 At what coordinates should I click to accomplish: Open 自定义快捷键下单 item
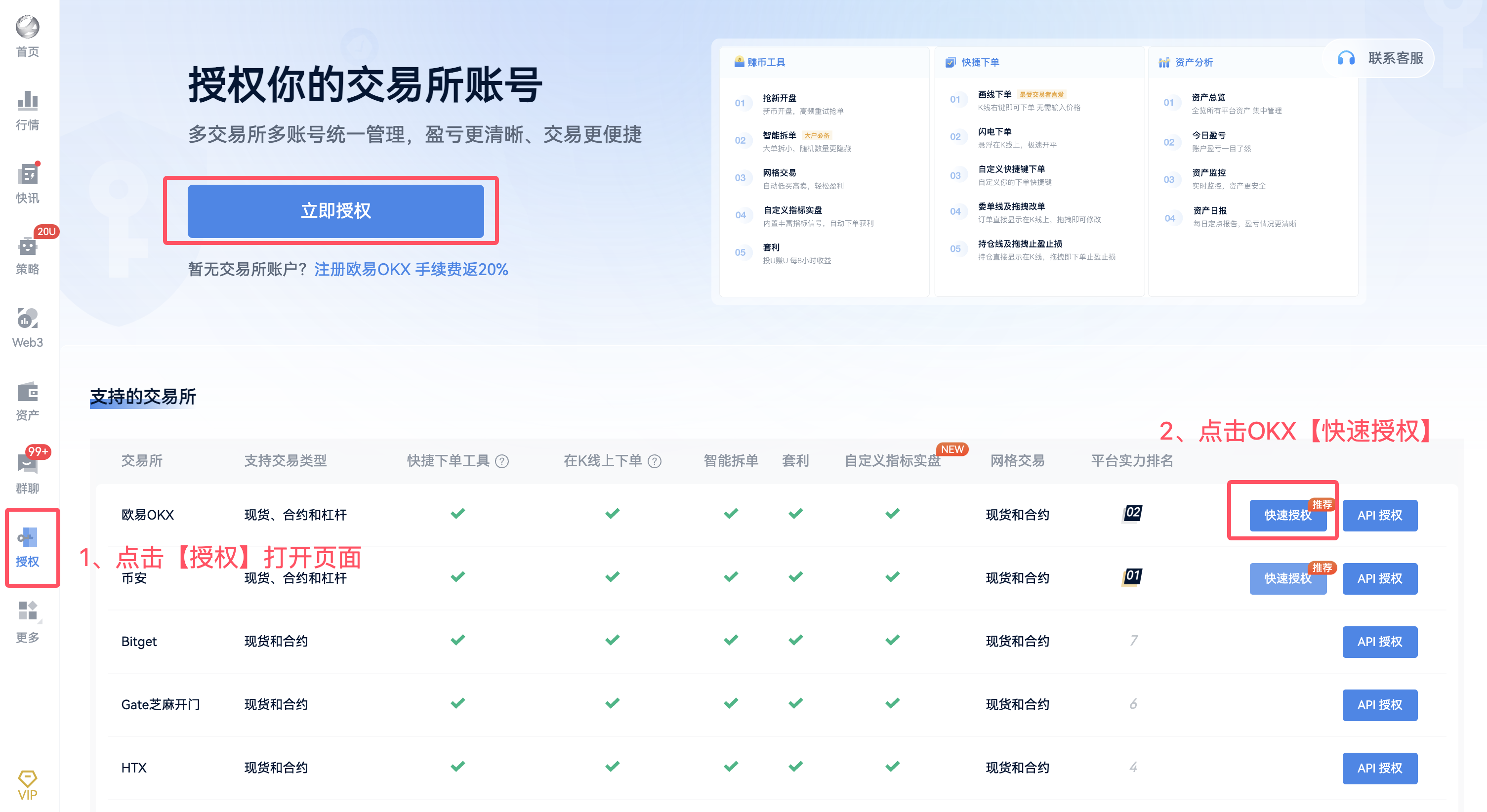[1011, 169]
